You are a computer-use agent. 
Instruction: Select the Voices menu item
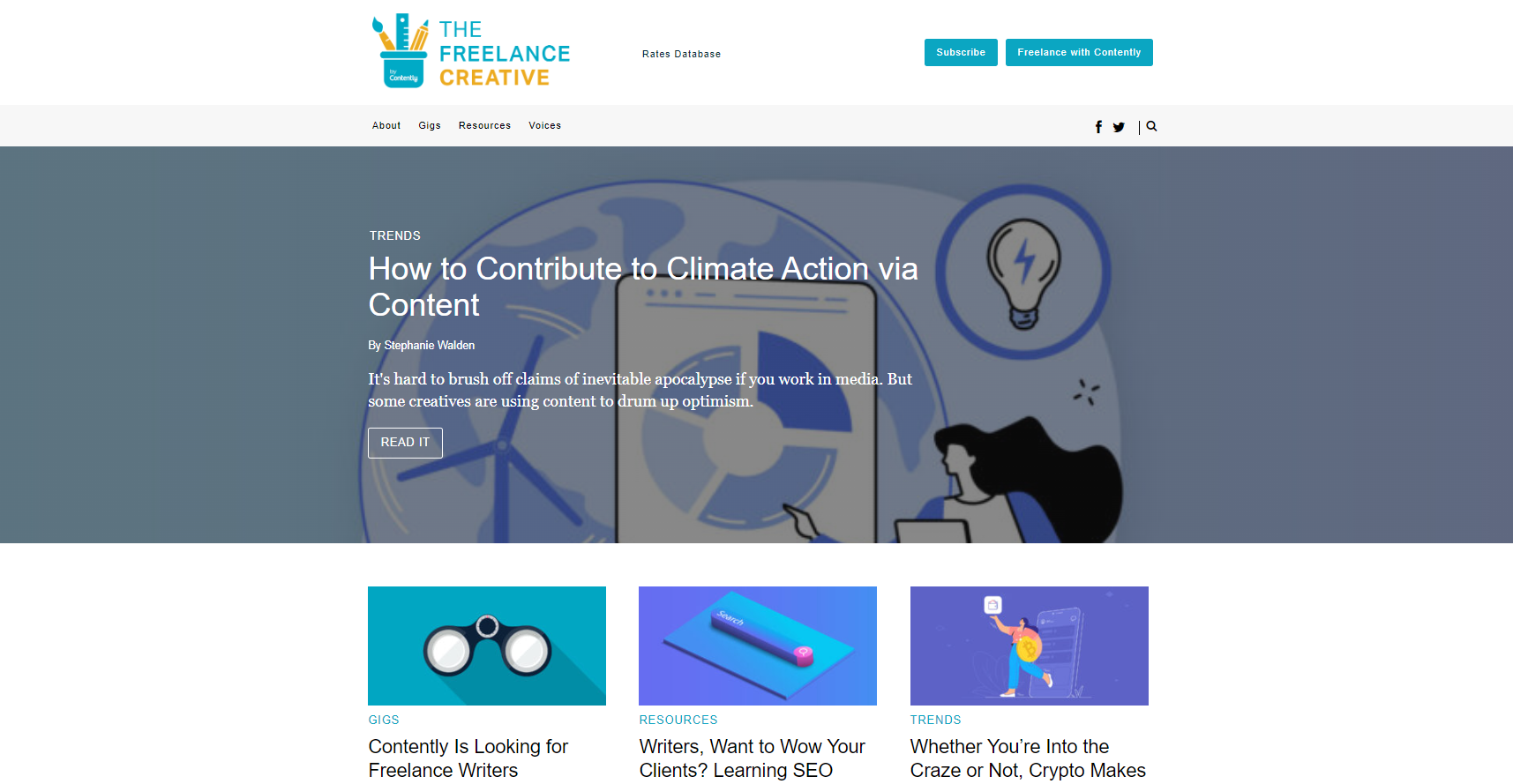544,125
